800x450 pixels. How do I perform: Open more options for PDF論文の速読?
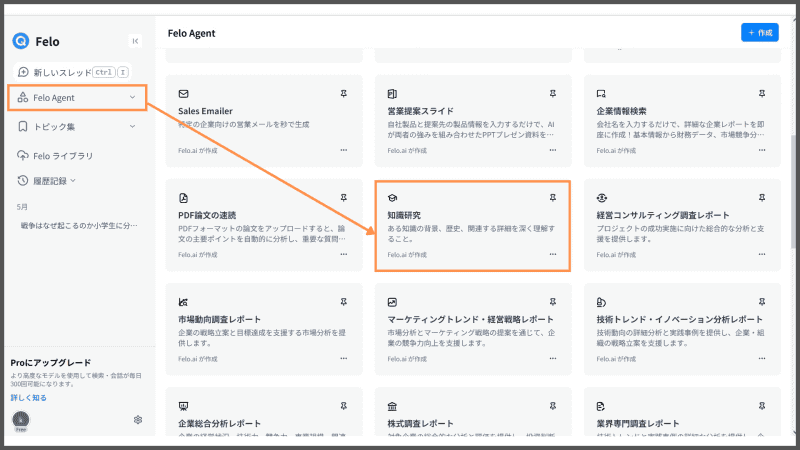pyautogui.click(x=344, y=254)
